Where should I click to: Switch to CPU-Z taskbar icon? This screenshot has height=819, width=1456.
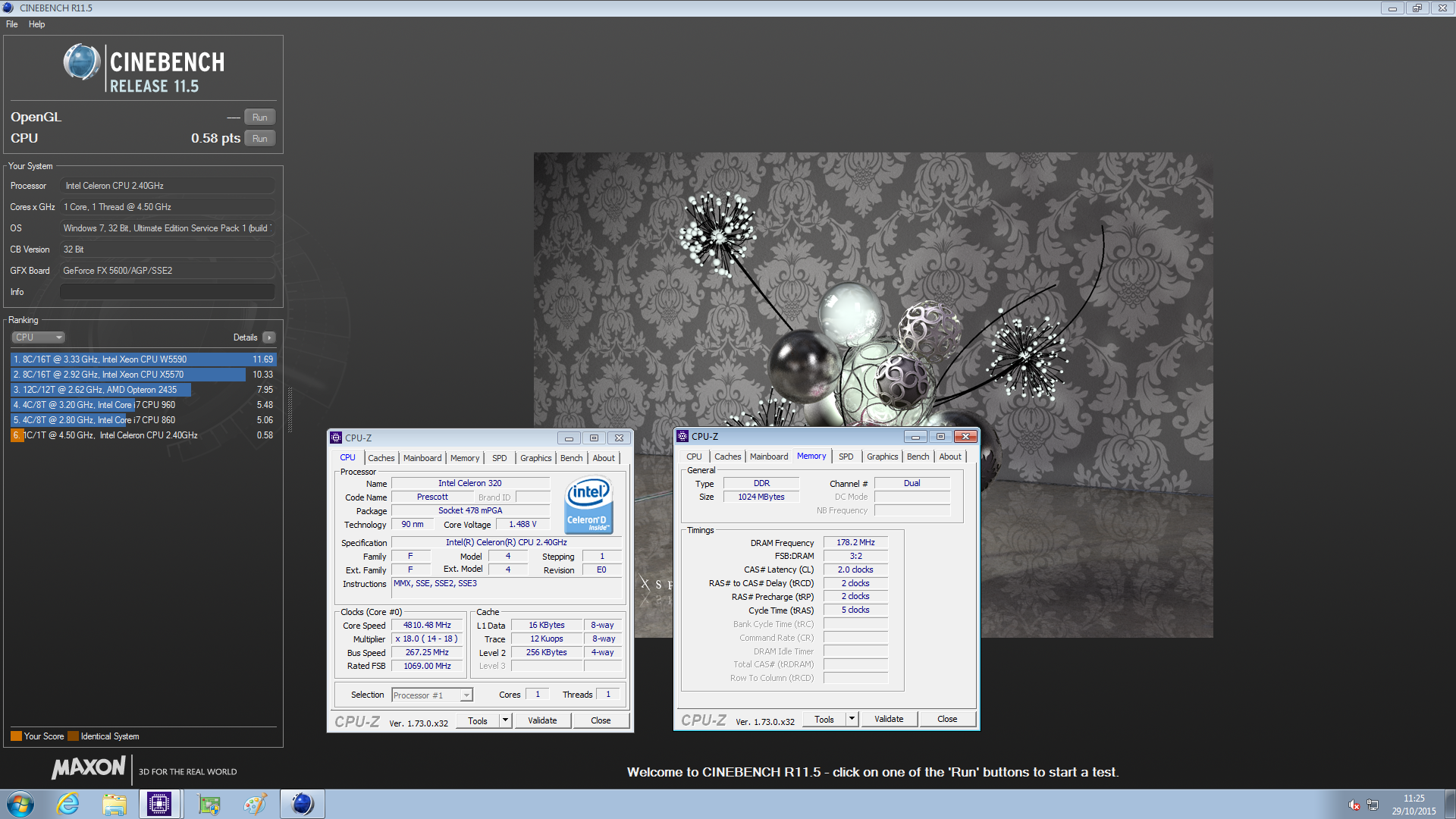tap(159, 804)
